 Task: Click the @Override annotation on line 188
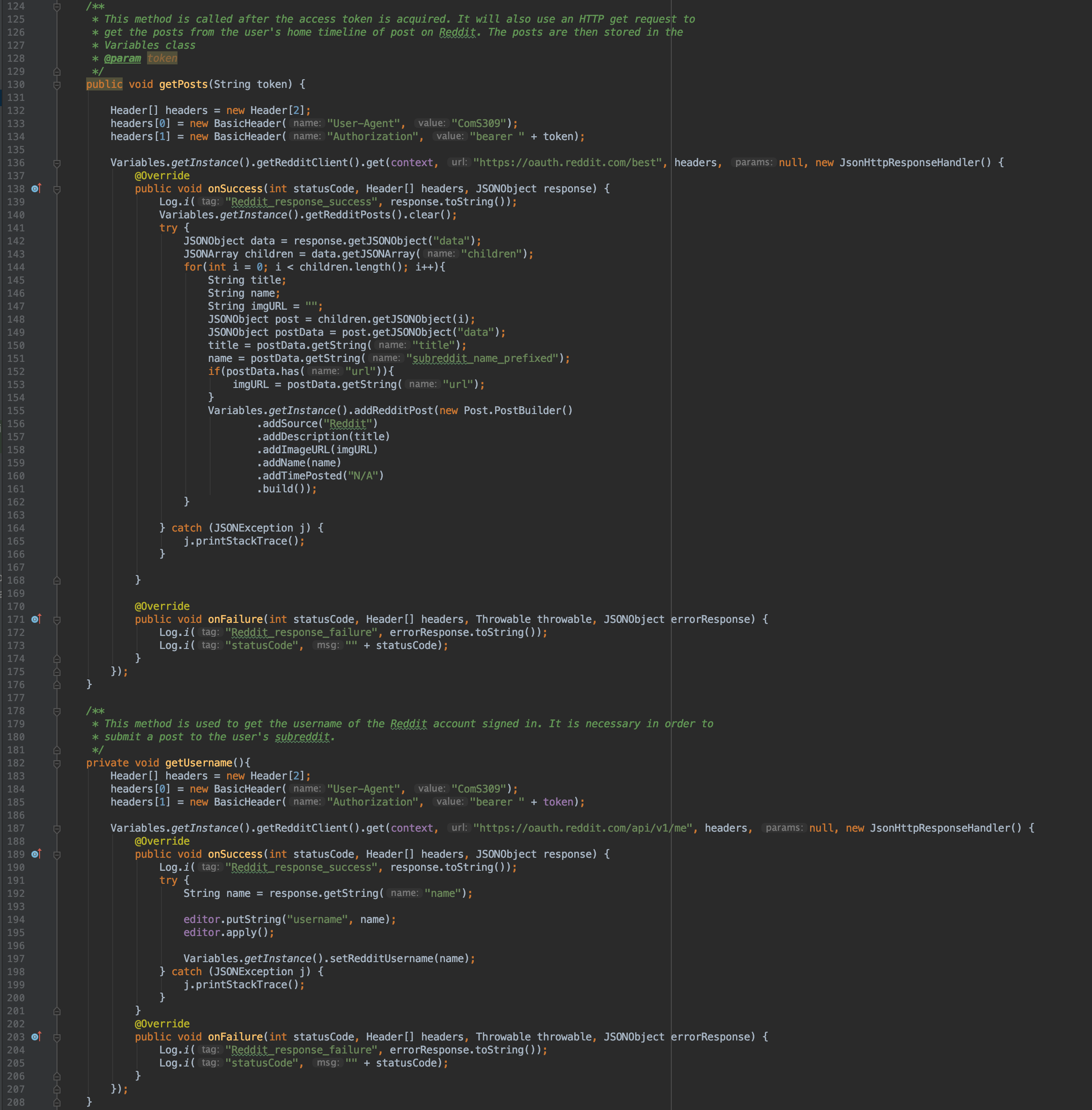(162, 841)
